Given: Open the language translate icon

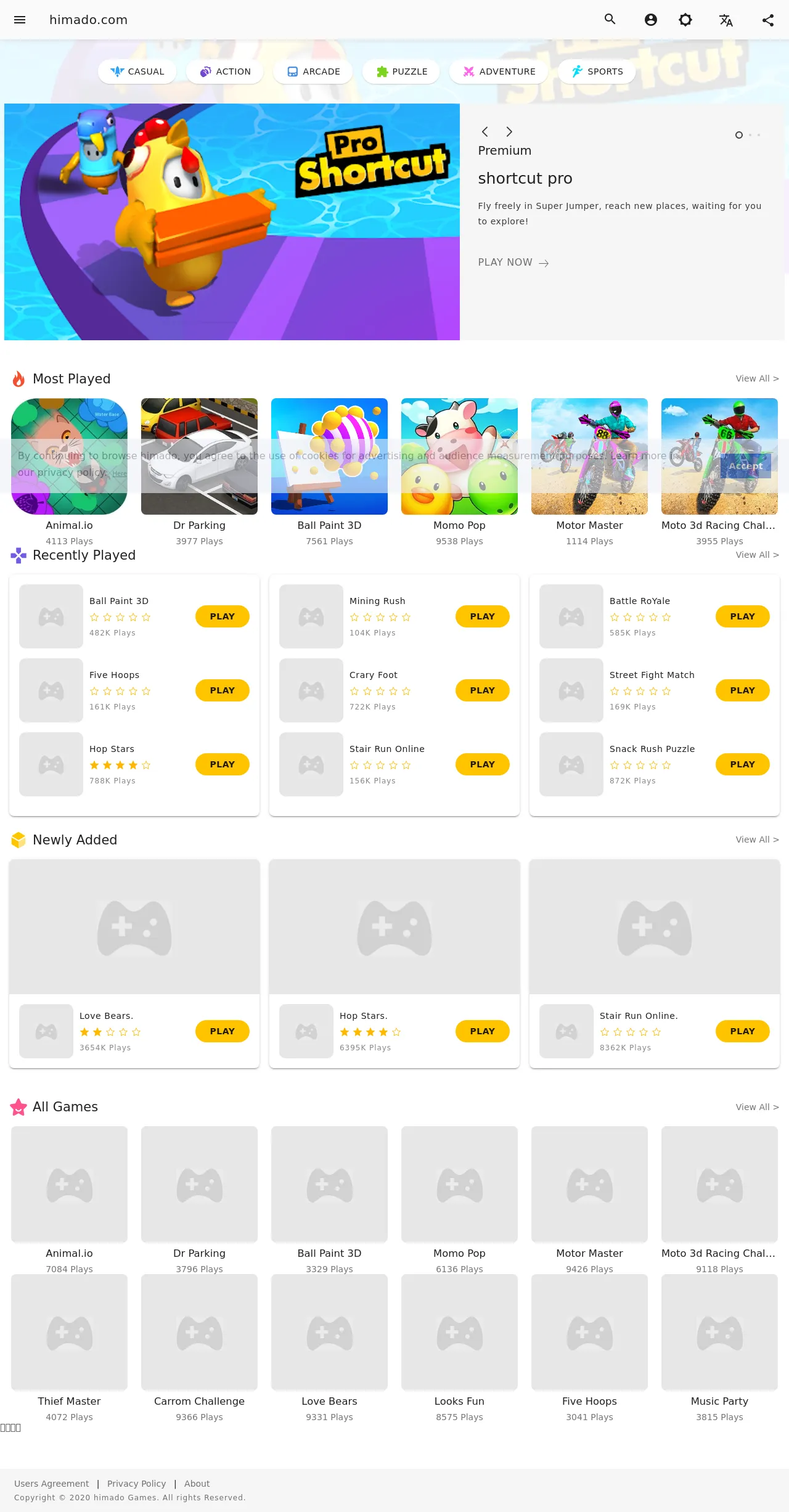Looking at the screenshot, I should click(x=726, y=20).
